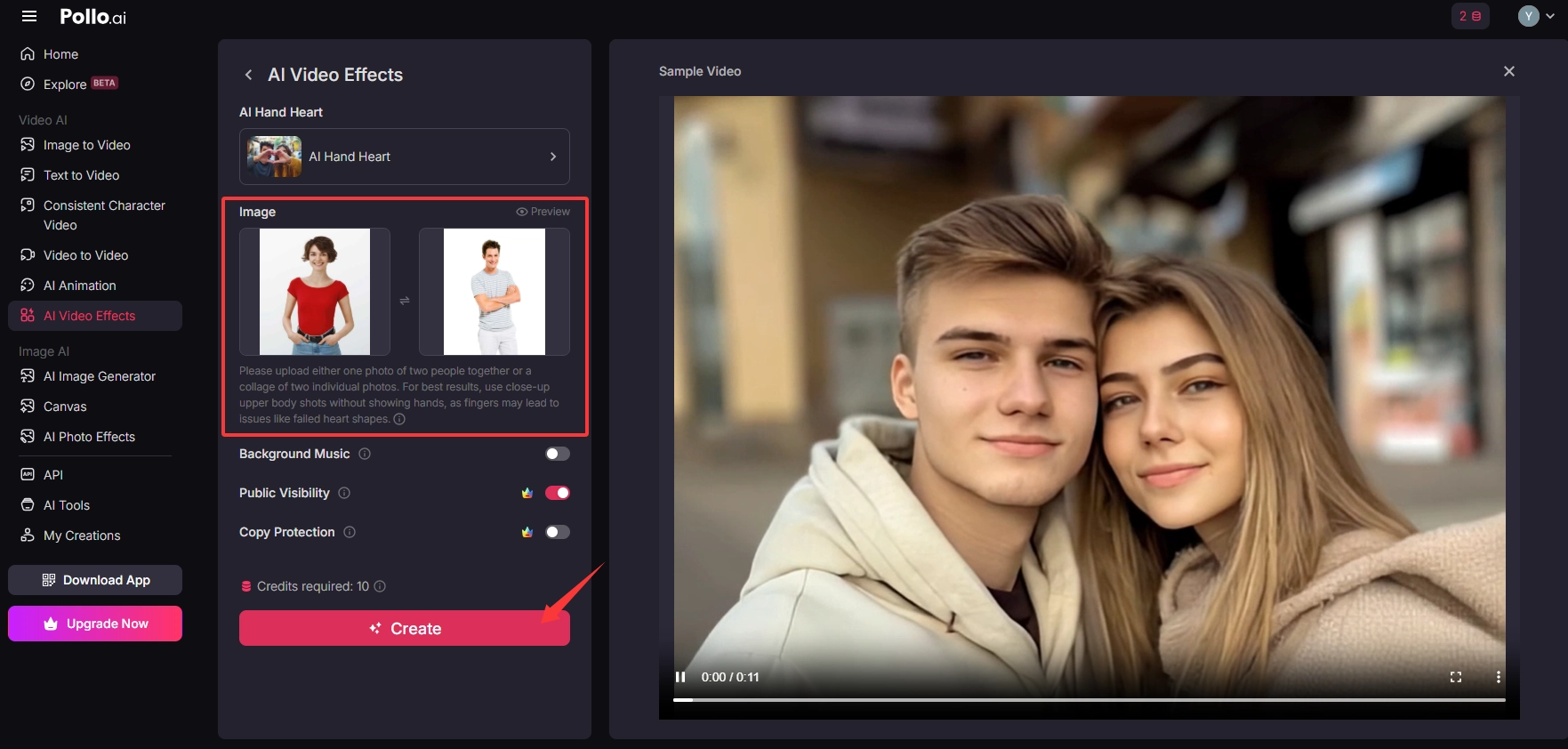Click the crown icon beside Copy Protection
The height and width of the screenshot is (749, 1568).
(527, 532)
